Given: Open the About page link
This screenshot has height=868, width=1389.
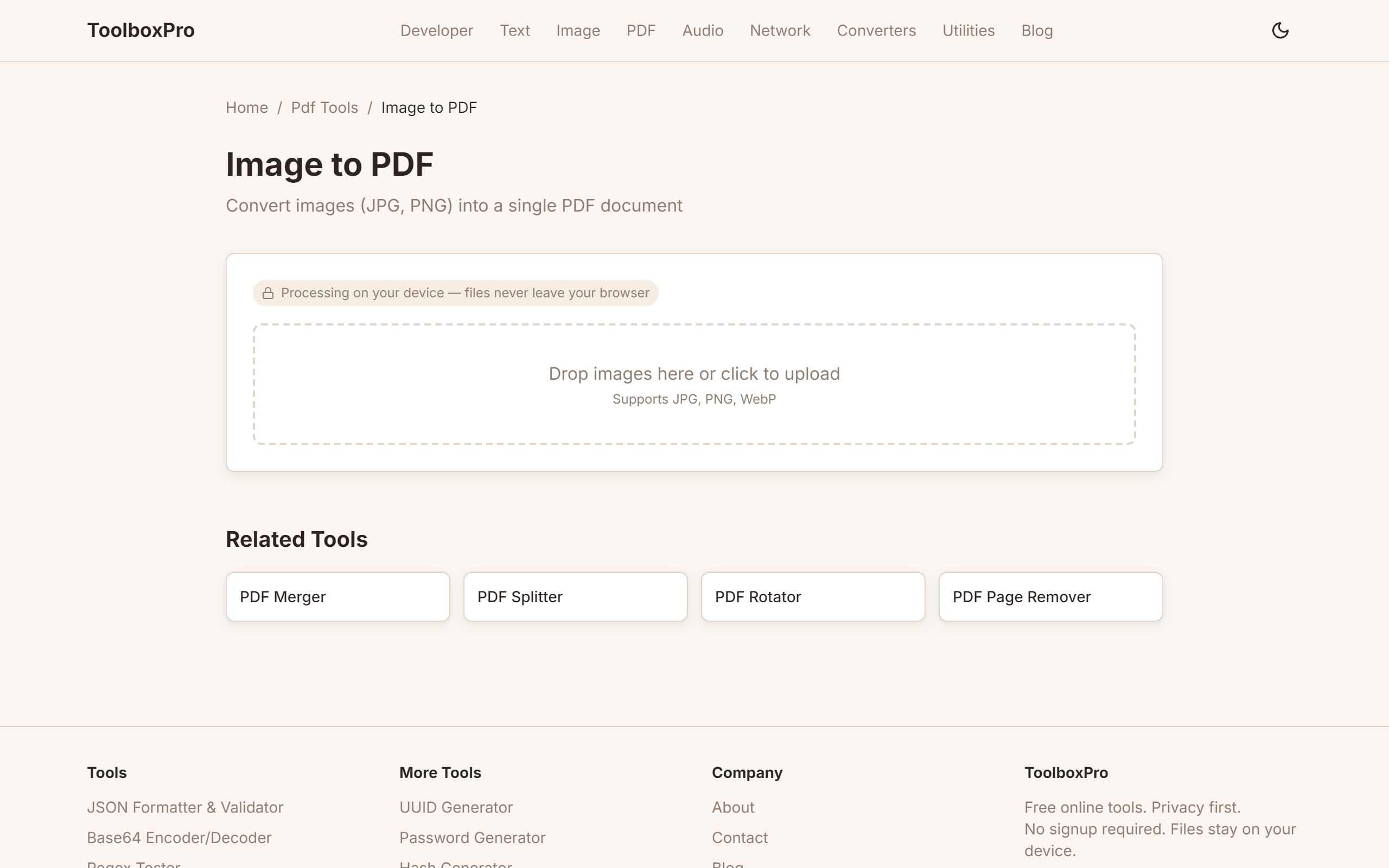Looking at the screenshot, I should click(x=733, y=807).
